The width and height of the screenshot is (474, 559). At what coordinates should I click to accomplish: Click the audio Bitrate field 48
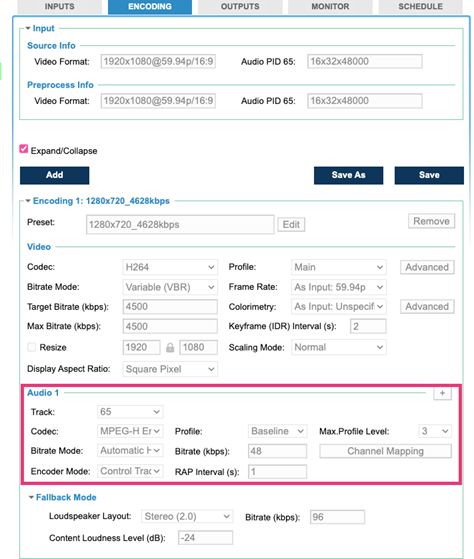(x=277, y=451)
